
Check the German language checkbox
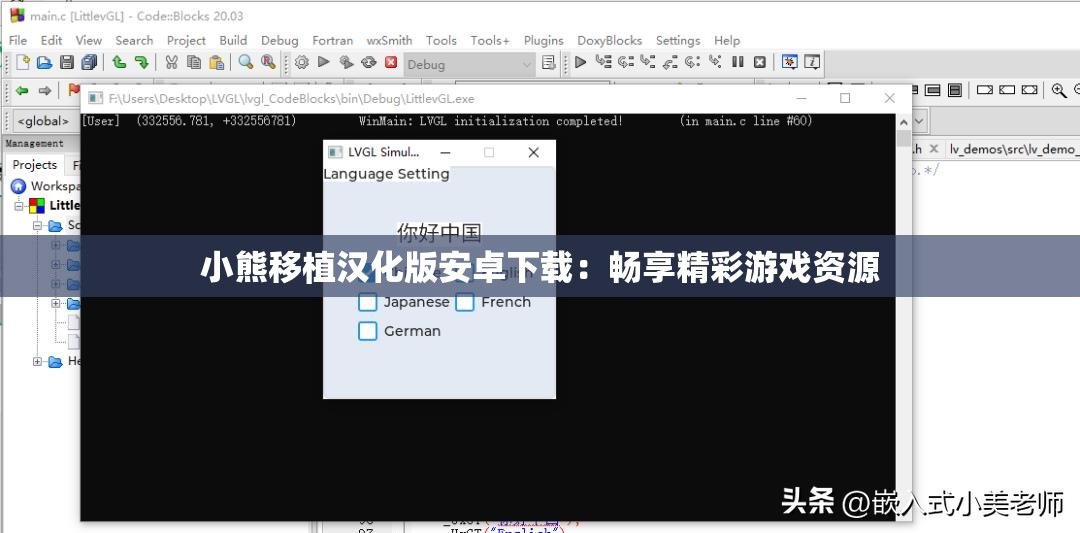click(368, 331)
